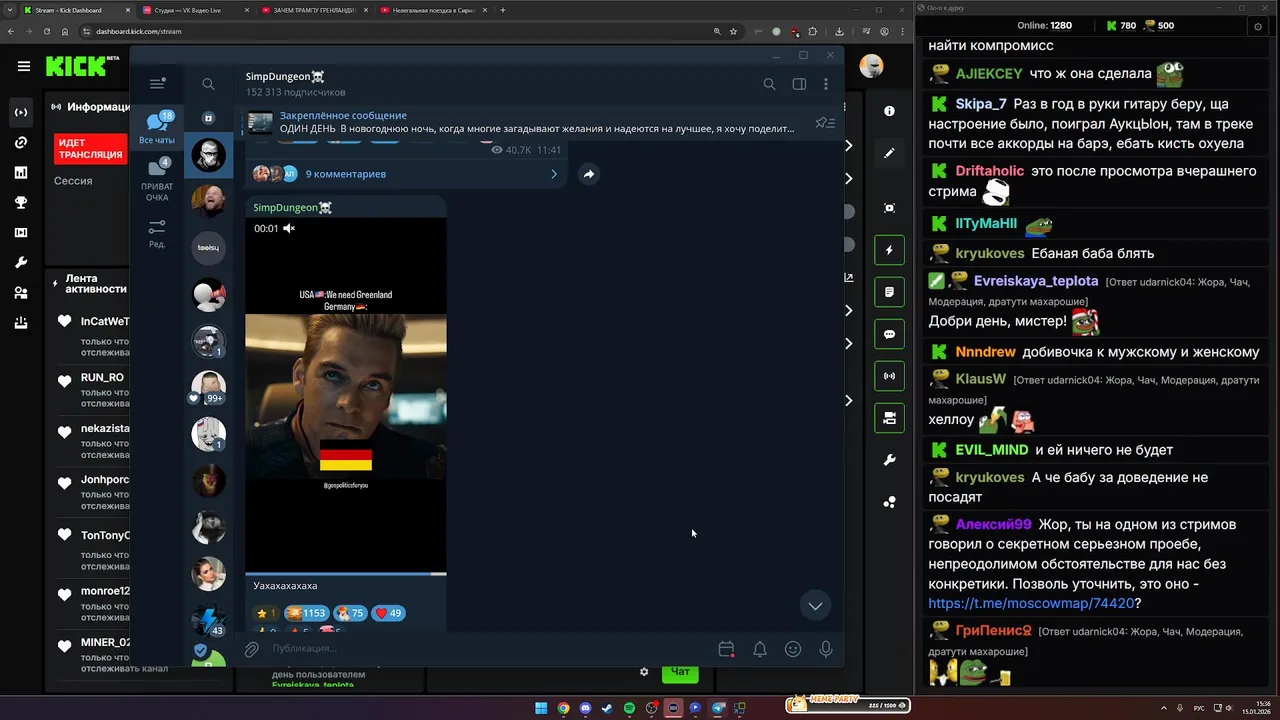Open Spotify from the taskbar
Viewport: 1280px width, 720px height.
pyautogui.click(x=629, y=708)
